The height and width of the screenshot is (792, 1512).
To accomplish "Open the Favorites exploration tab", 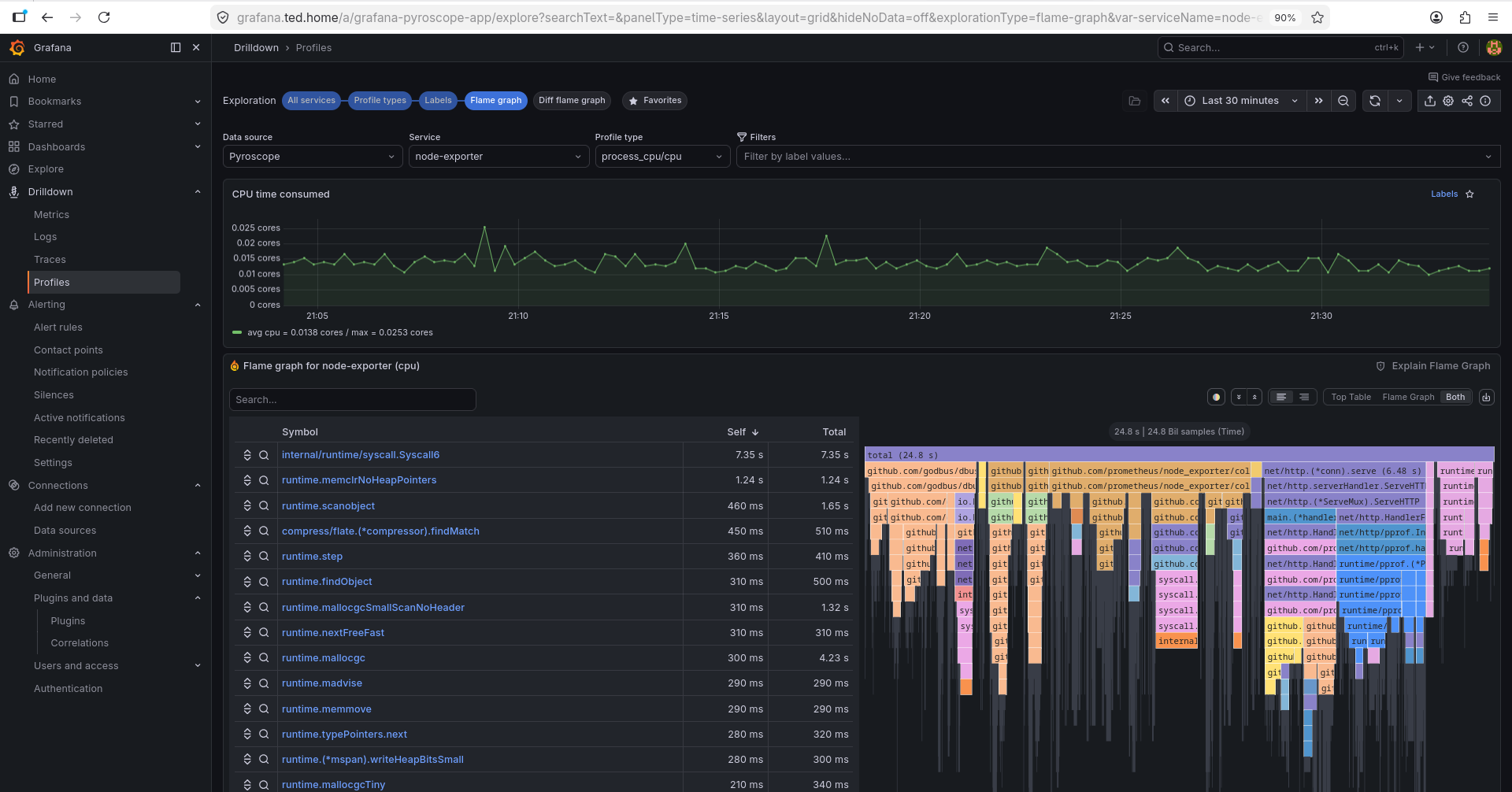I will [654, 101].
